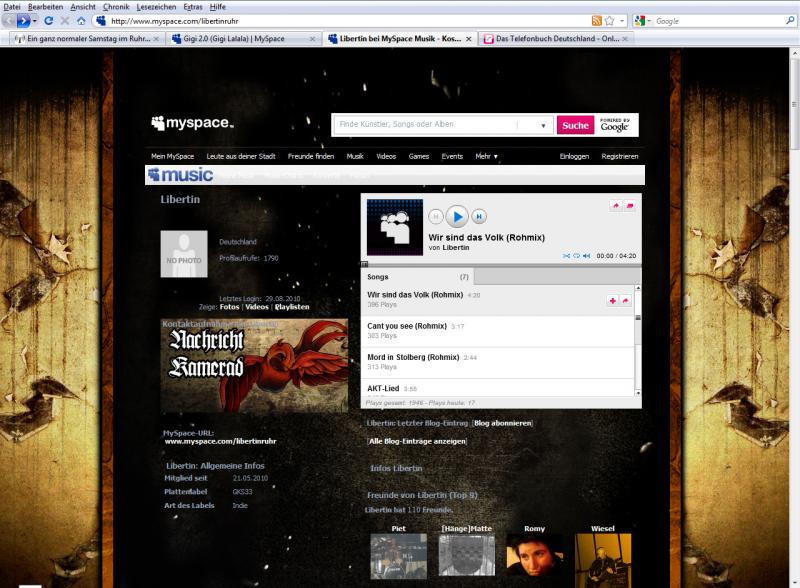Screen dimensions: 800x588
Task: Open the browser back history dropdown arrow
Action: coord(34,21)
